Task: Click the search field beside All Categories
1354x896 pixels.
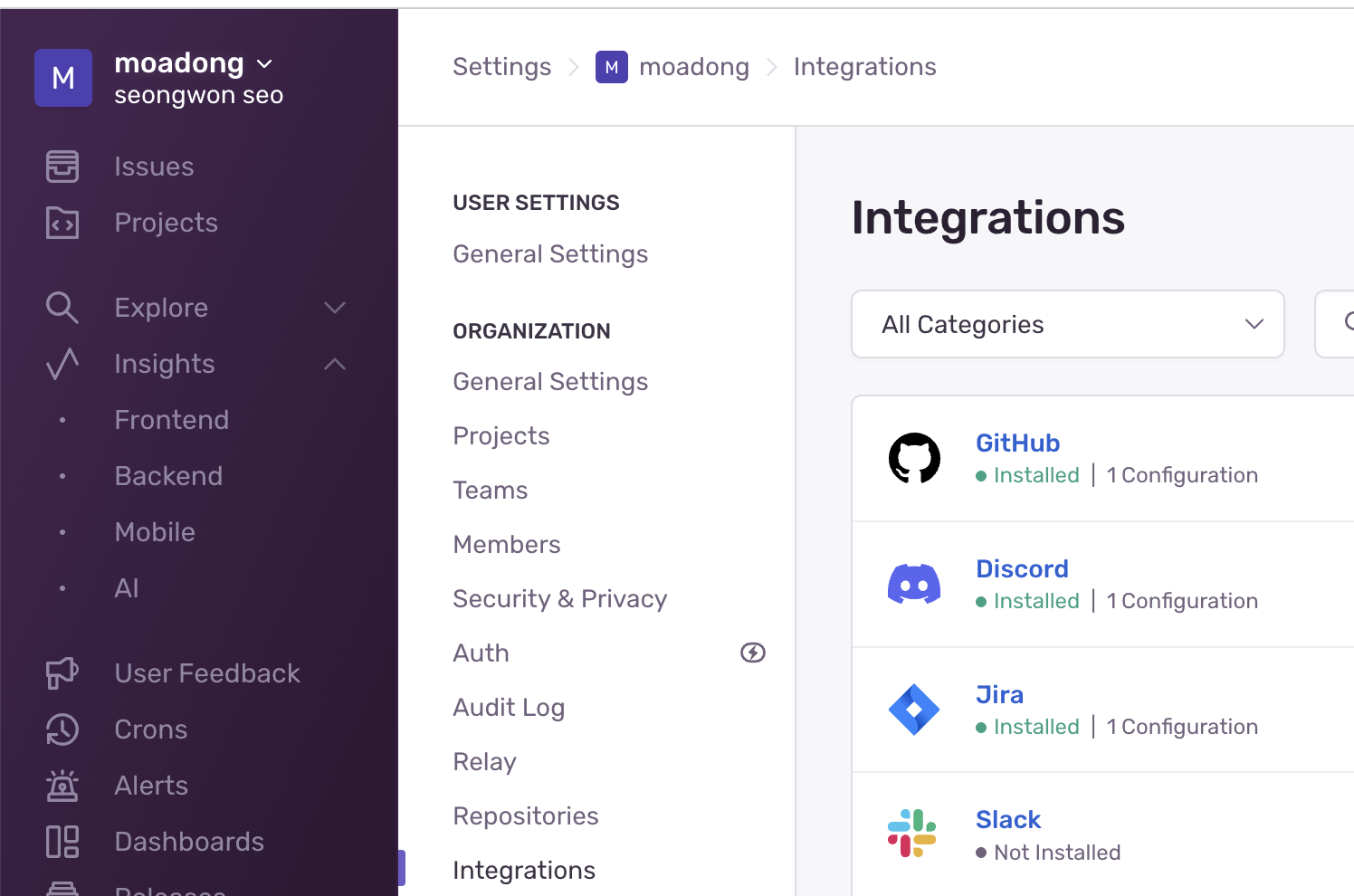Action: pos(1334,324)
